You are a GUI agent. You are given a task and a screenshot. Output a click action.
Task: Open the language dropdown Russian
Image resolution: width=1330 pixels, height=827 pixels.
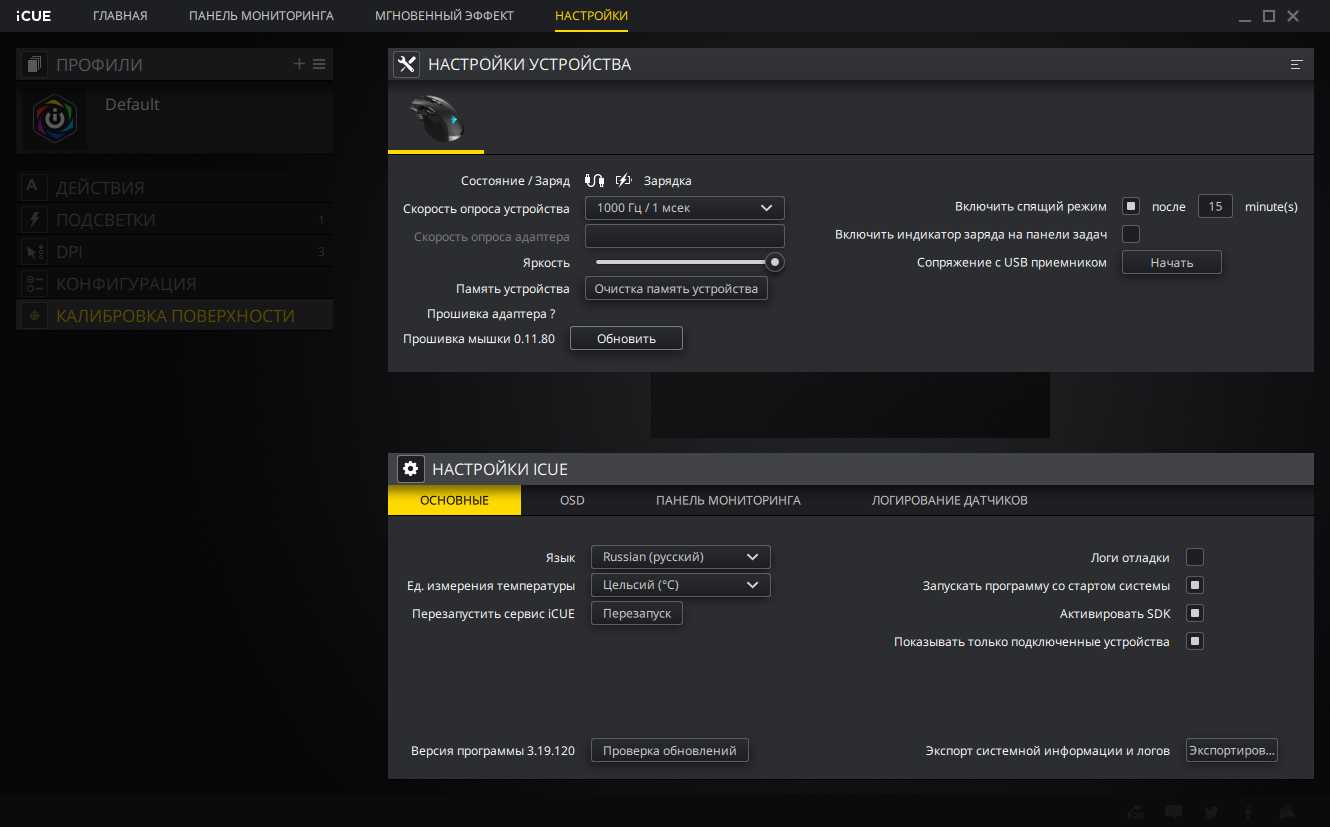click(680, 557)
